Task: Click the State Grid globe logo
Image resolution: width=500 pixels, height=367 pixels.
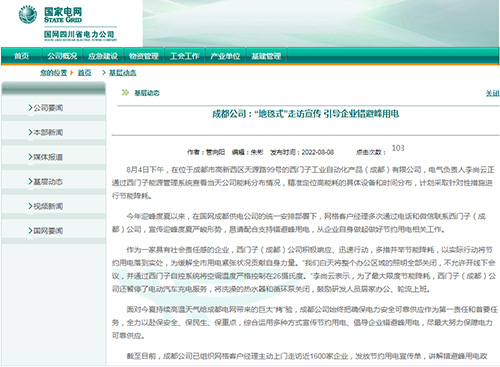Action: (x=28, y=15)
